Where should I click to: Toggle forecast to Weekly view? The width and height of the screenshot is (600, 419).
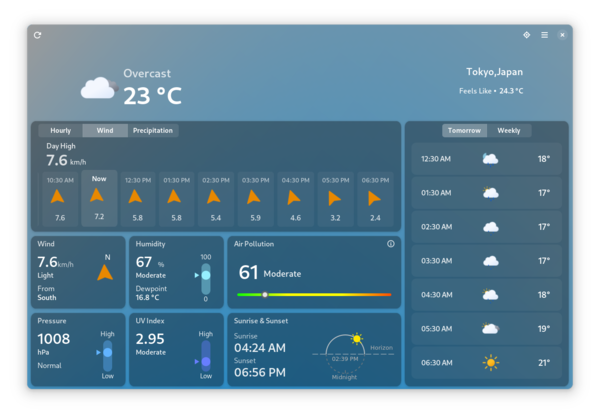[509, 130]
